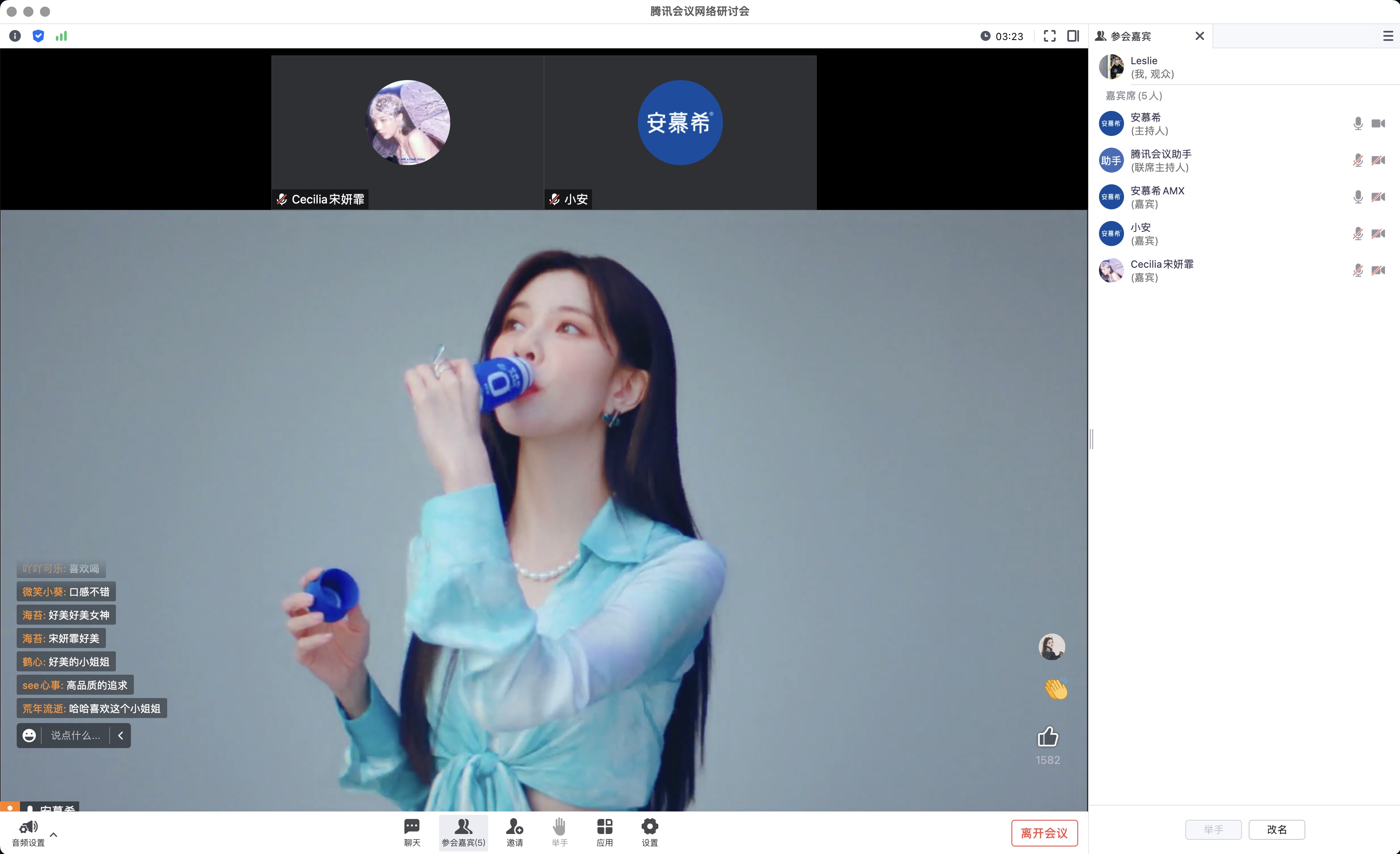Click the like count 1582
Screen dimensions: 1400x854
tap(1048, 760)
